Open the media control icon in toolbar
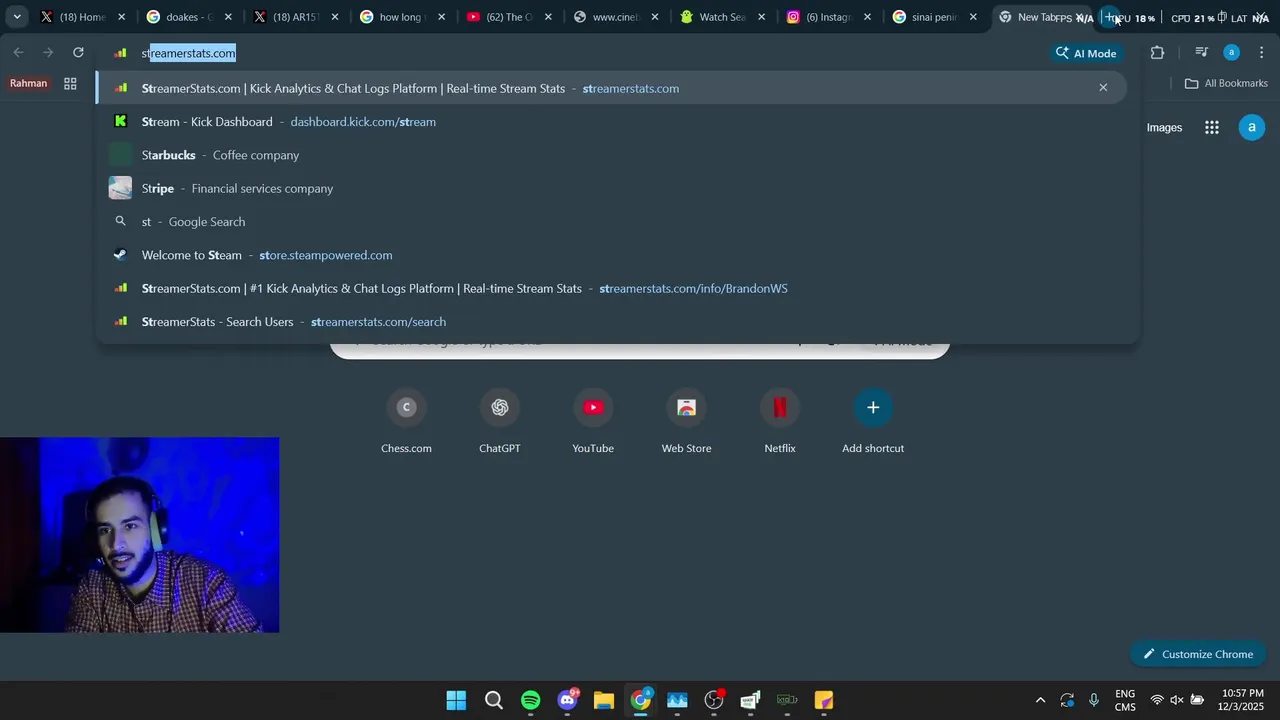The width and height of the screenshot is (1280, 720). [x=1201, y=53]
